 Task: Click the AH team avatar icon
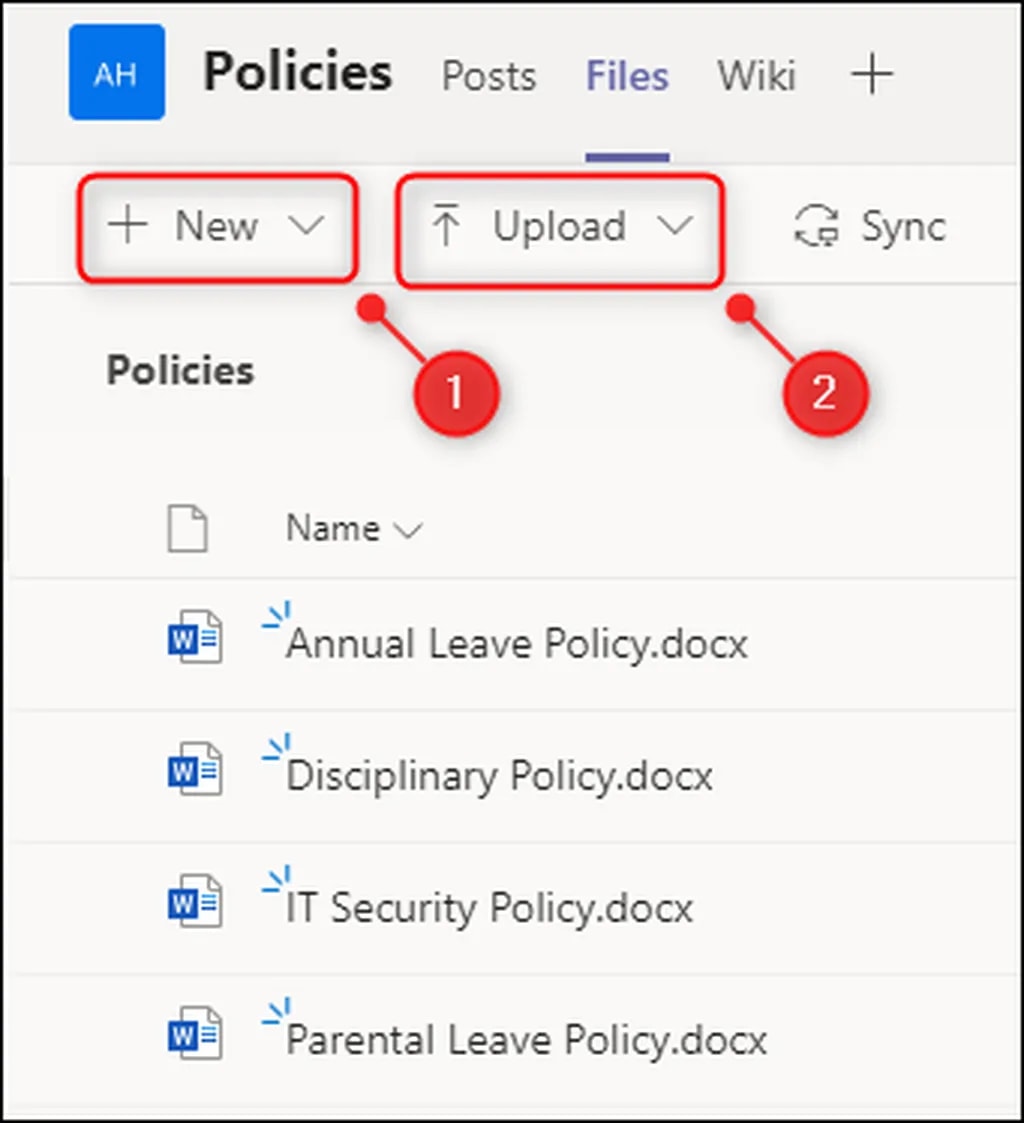tap(116, 75)
